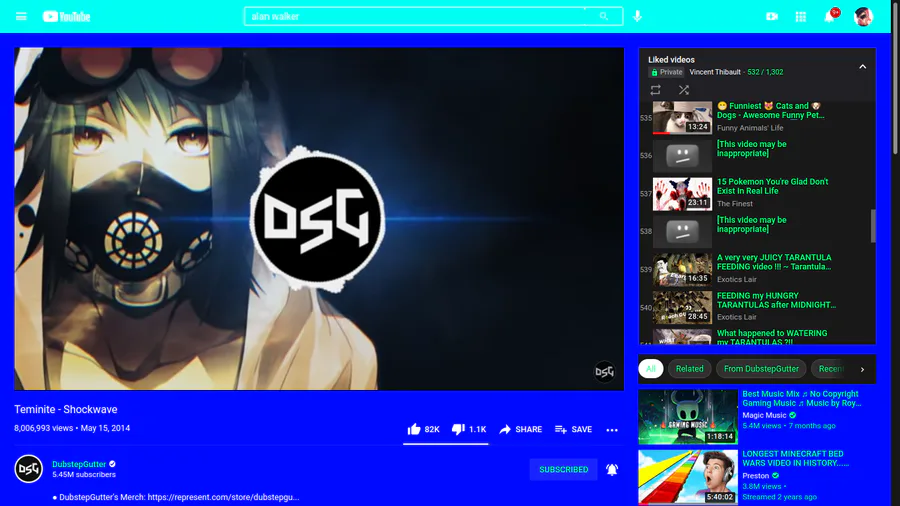Open the Preston channel name

(x=755, y=476)
